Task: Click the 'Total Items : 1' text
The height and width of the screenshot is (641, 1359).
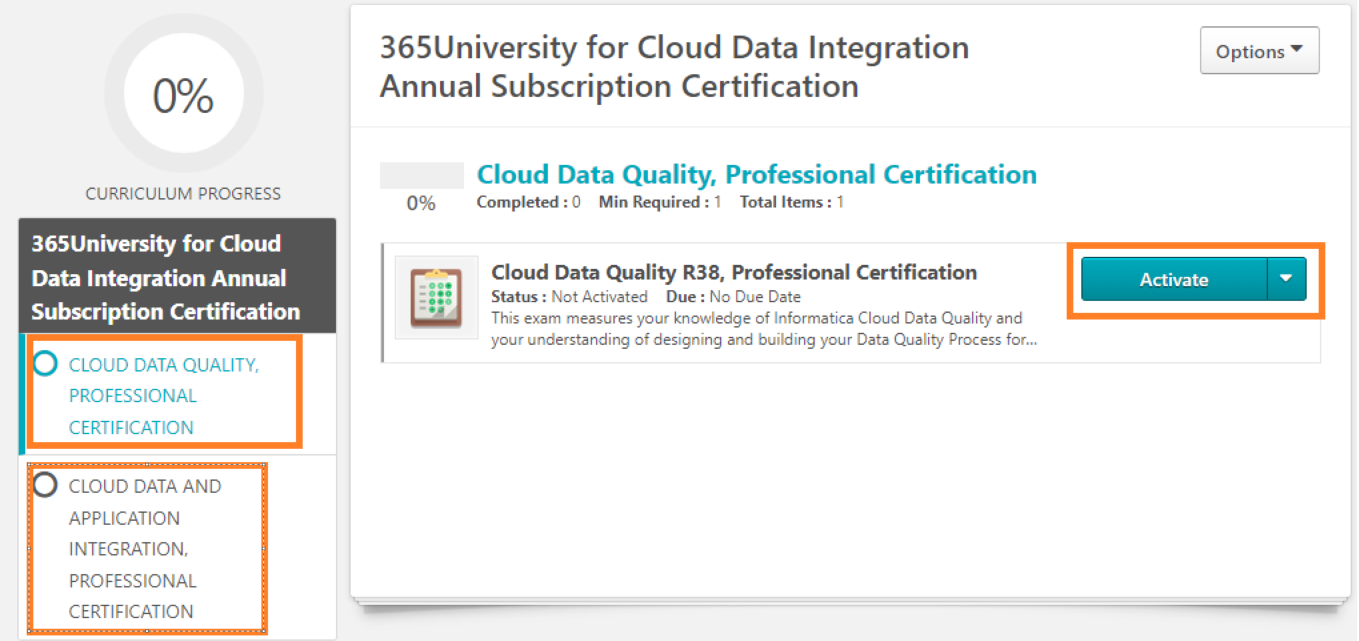Action: click(x=792, y=202)
